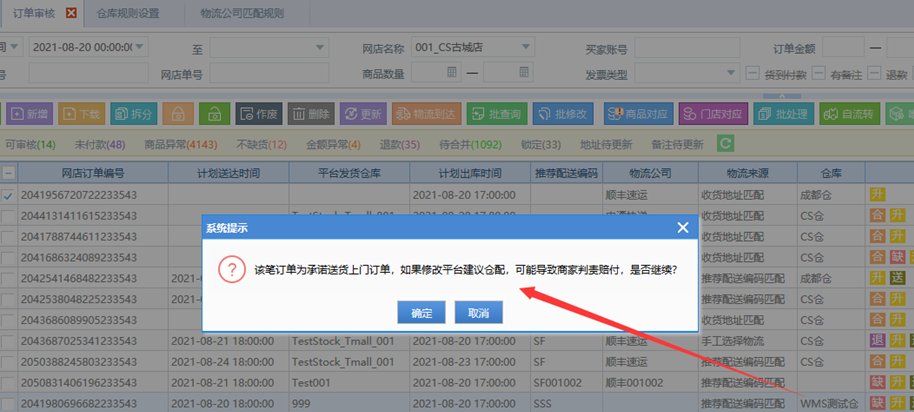This screenshot has height=412, width=914.
Task: Select the 退款(35) filter tab
Action: click(x=400, y=144)
